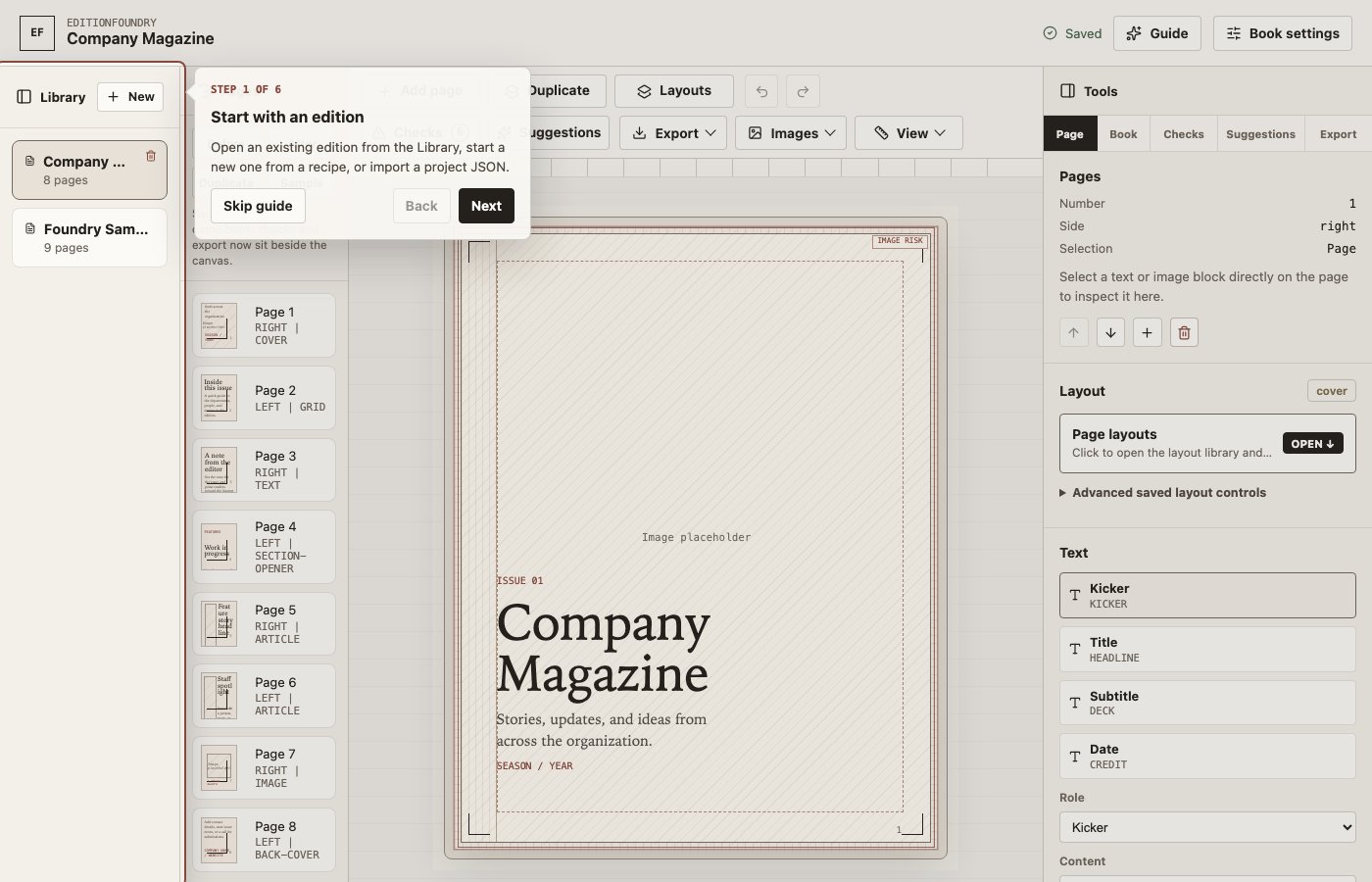Click Next in the guide popup

tap(486, 206)
